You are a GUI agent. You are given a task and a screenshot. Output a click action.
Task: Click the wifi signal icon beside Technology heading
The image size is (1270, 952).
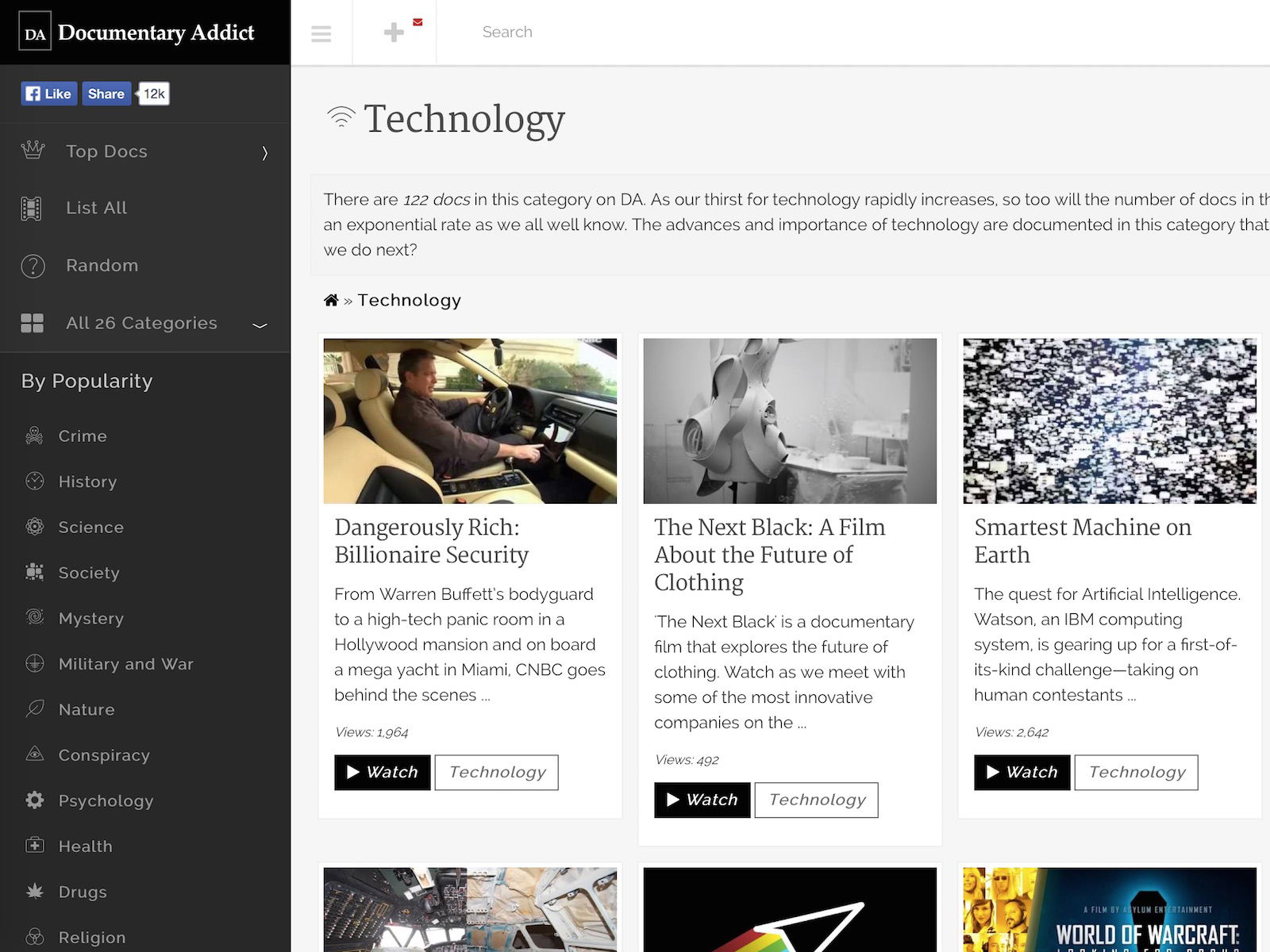[x=341, y=117]
